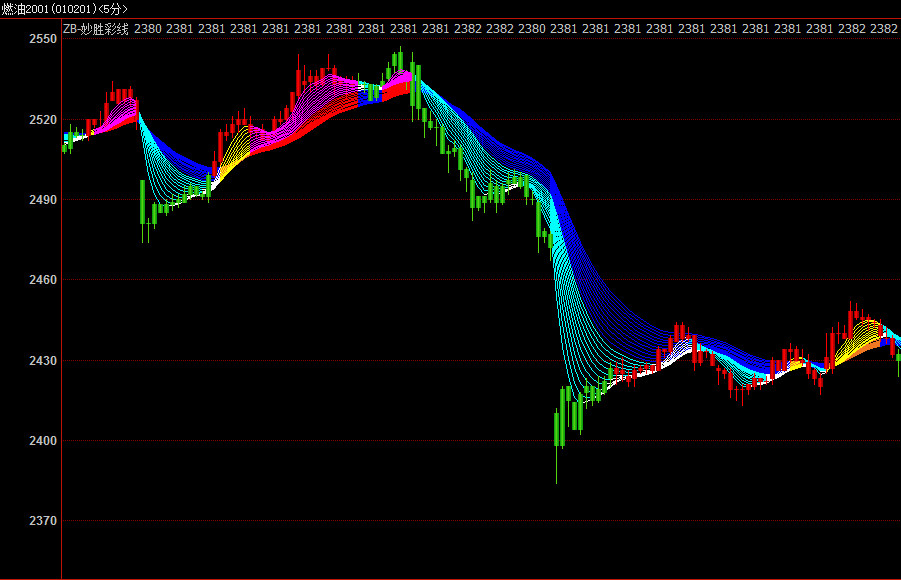The height and width of the screenshot is (580, 901).
Task: Click the chart title 燃油2001(010201)<5分>
Action: [64, 9]
